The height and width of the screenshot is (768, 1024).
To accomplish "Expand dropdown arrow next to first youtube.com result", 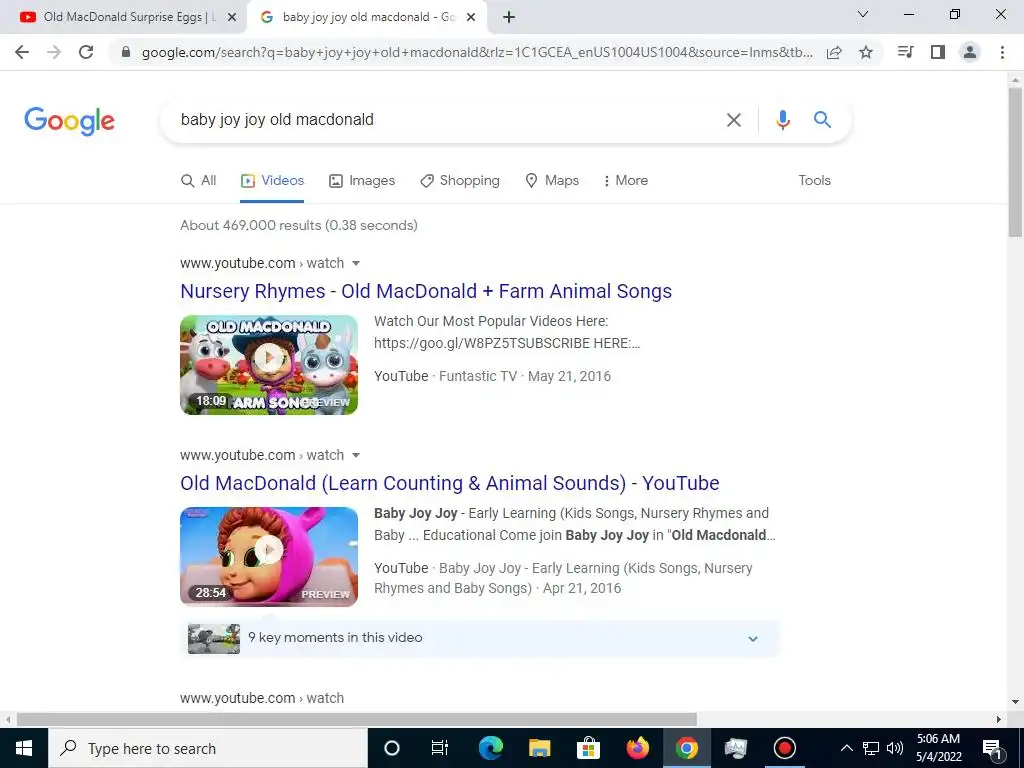I will coord(356,263).
